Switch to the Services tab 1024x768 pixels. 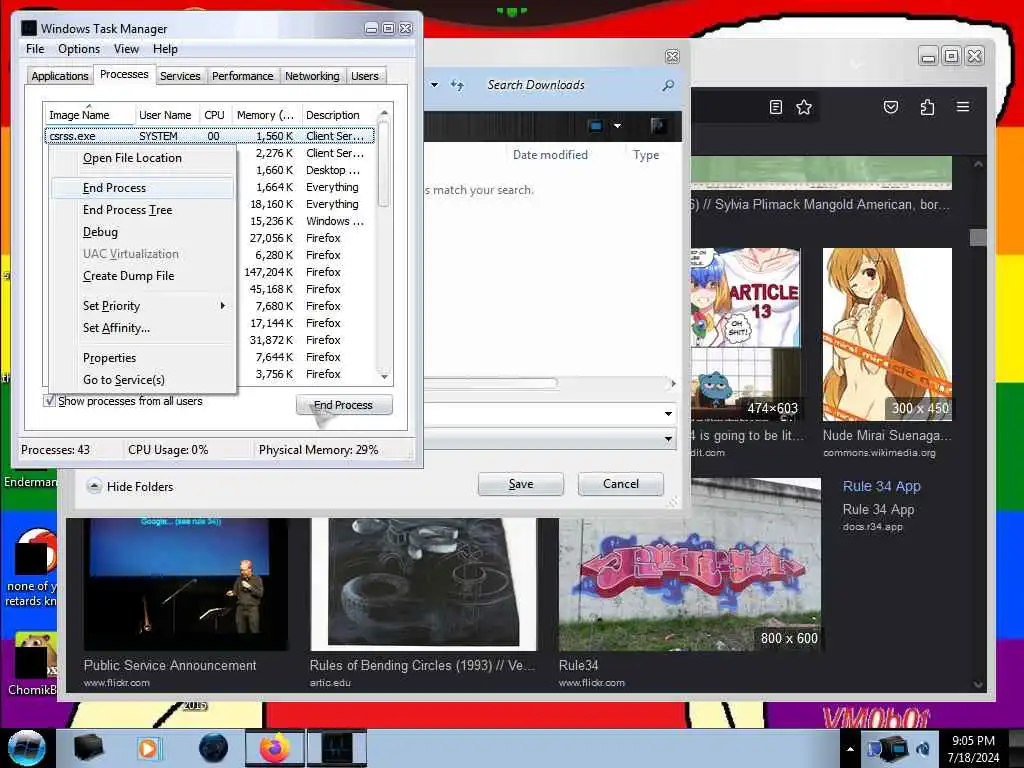pos(180,76)
